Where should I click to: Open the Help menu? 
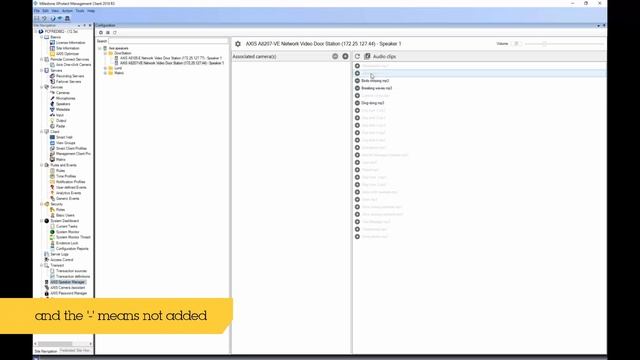[x=91, y=11]
